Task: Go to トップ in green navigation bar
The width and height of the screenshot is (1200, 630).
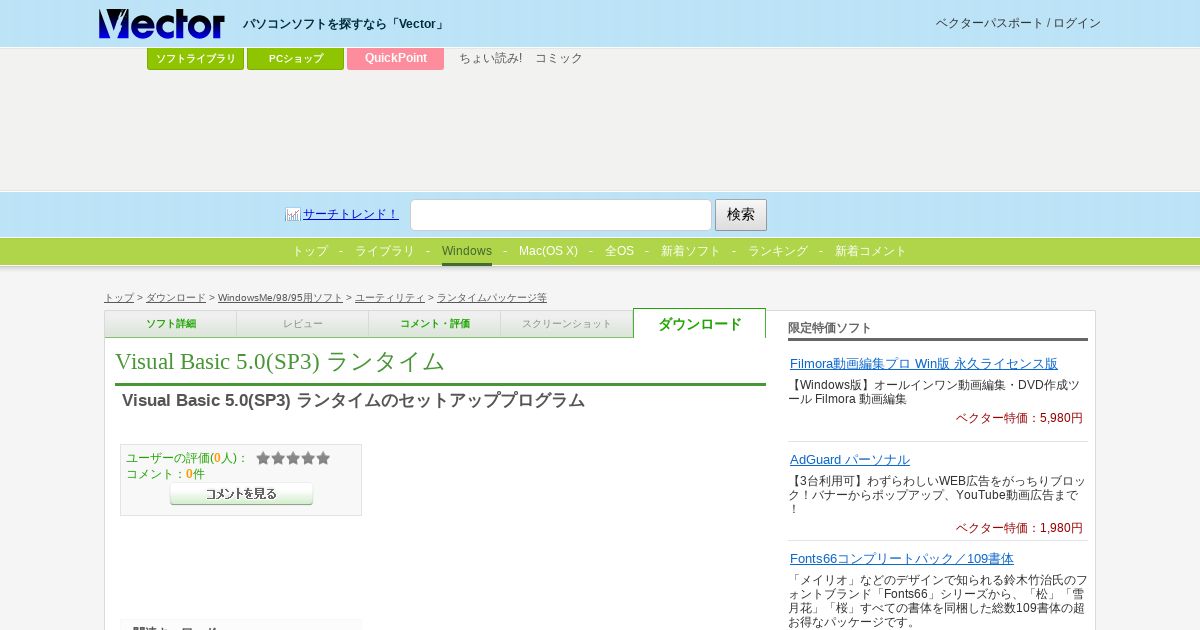Action: (310, 251)
